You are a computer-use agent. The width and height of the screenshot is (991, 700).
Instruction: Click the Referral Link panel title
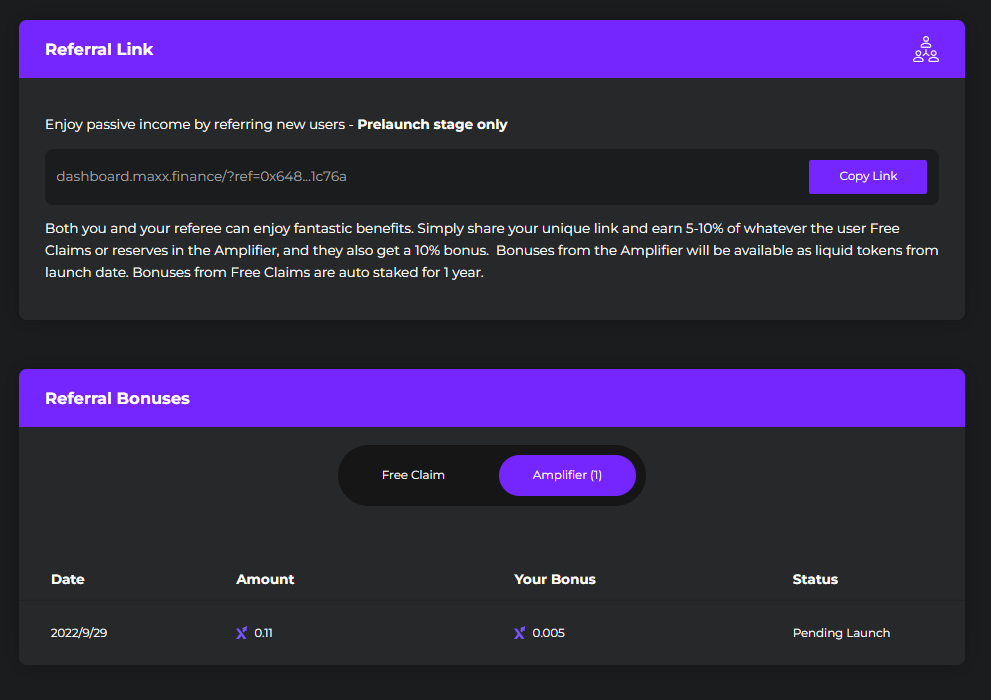(x=99, y=49)
